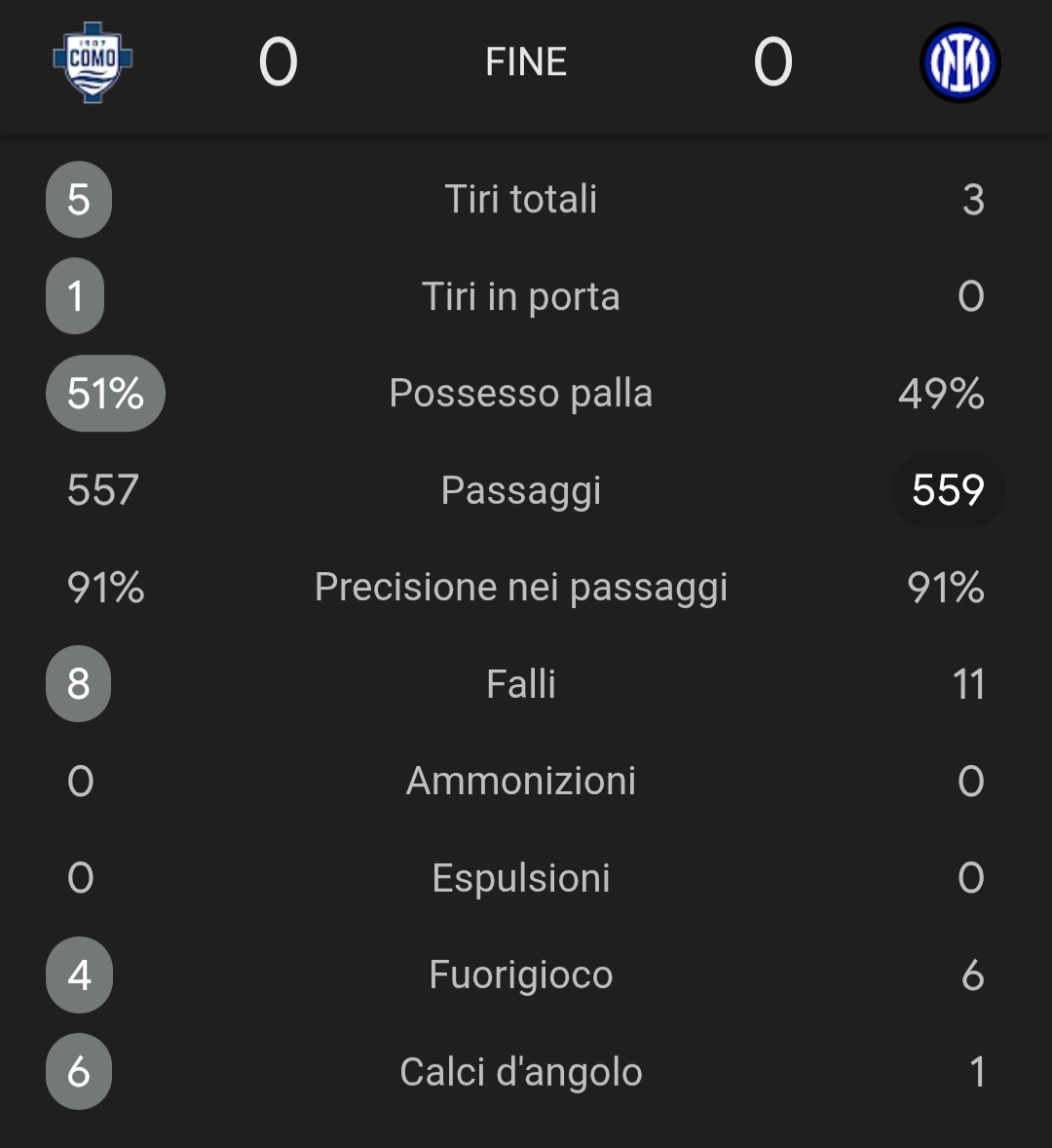Click the Como team crest logo
Image resolution: width=1052 pixels, height=1148 pixels.
pos(93,61)
